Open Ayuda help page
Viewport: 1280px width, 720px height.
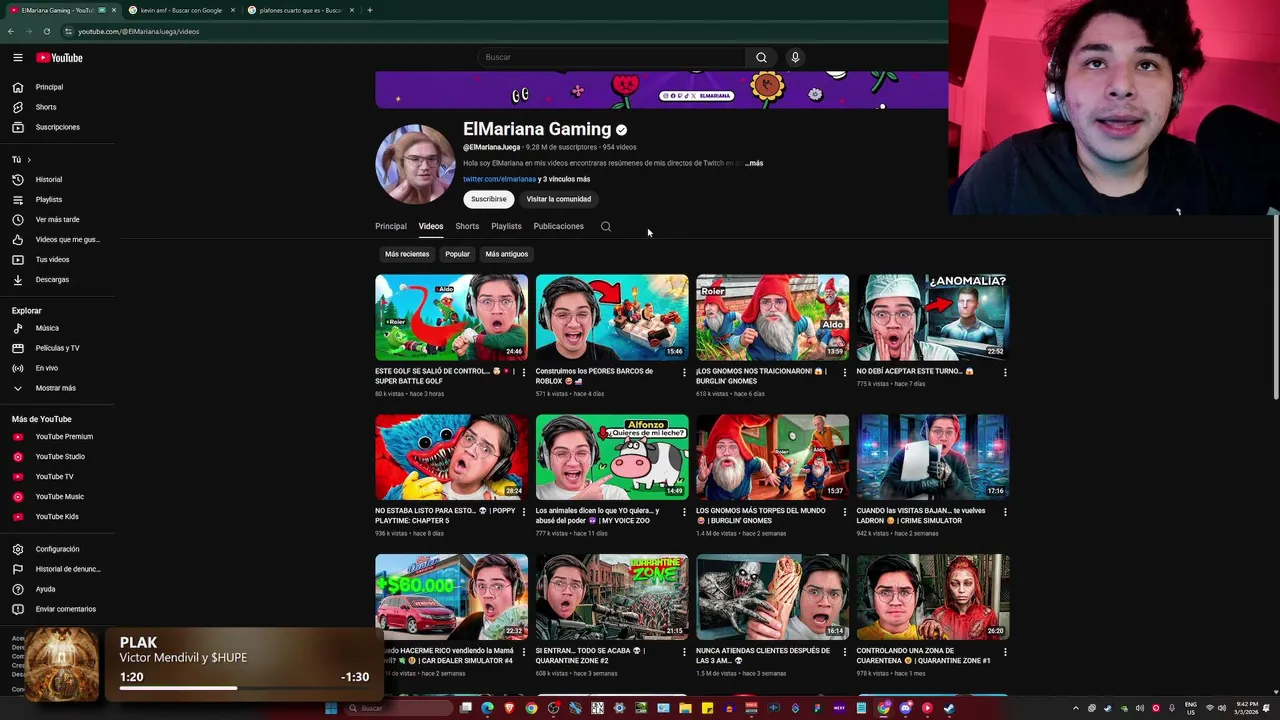45,589
